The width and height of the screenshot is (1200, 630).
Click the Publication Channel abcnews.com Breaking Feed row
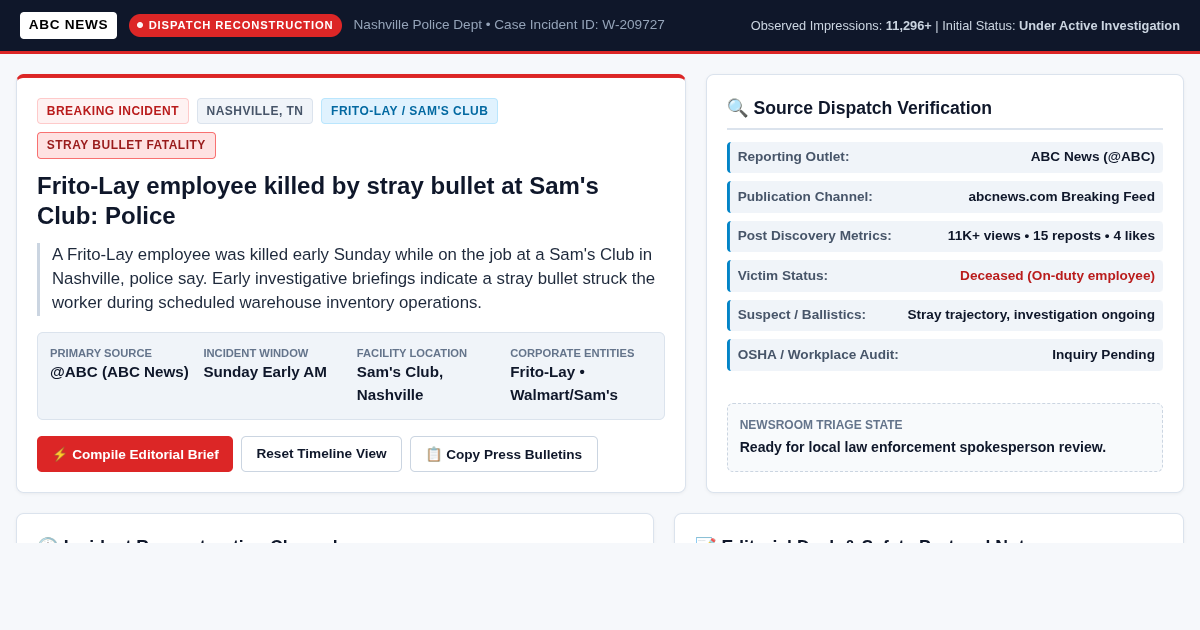945,197
